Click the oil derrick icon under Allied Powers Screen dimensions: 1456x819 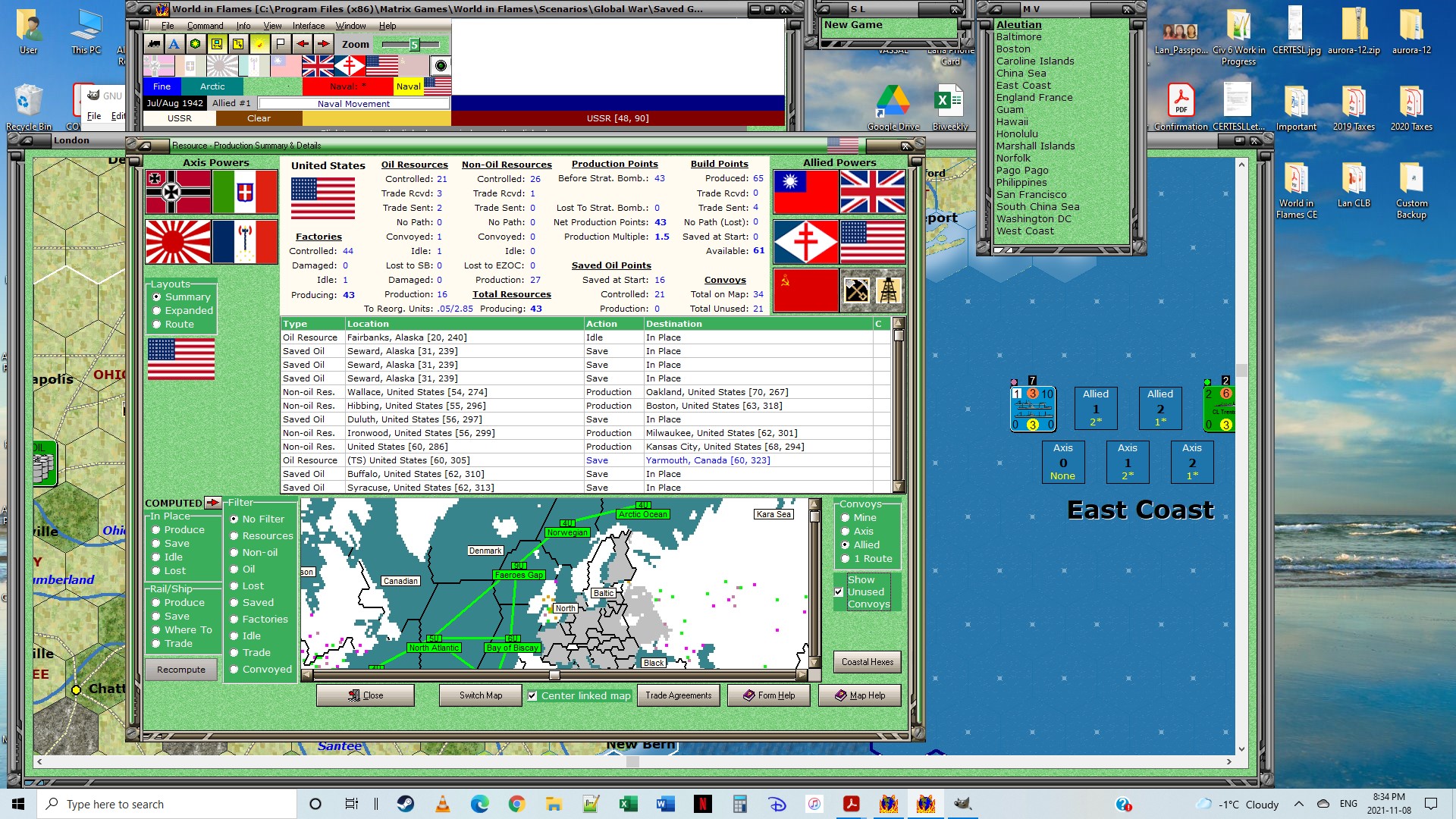pos(888,290)
